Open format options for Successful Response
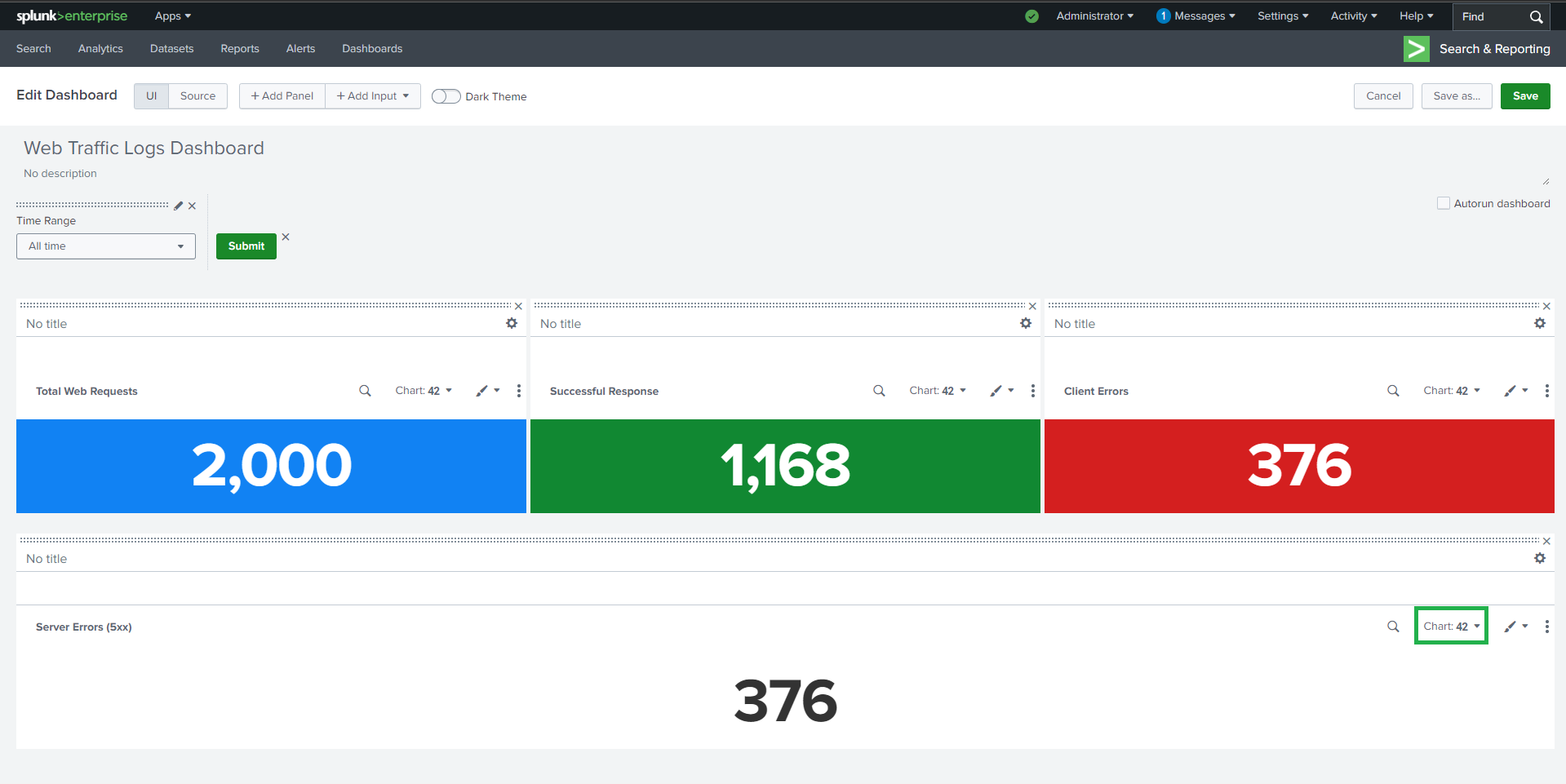 [1002, 391]
